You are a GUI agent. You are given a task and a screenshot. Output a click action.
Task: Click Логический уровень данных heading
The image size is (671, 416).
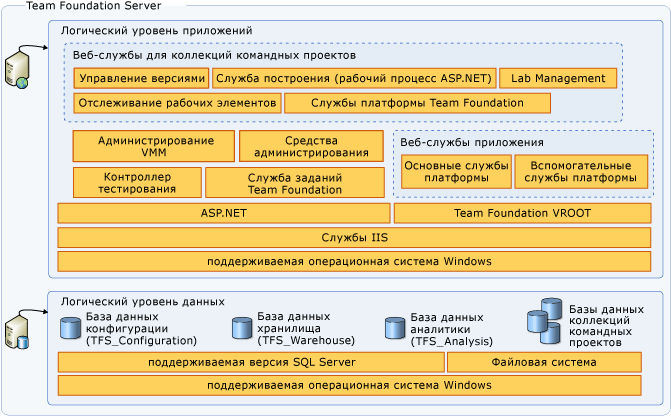[143, 302]
